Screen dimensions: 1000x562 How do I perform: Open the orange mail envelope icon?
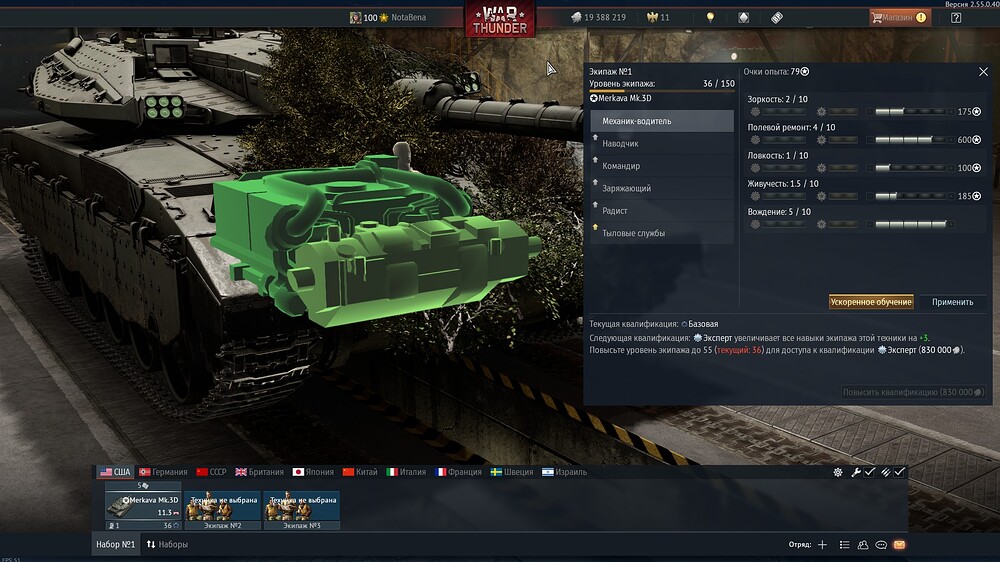(899, 544)
